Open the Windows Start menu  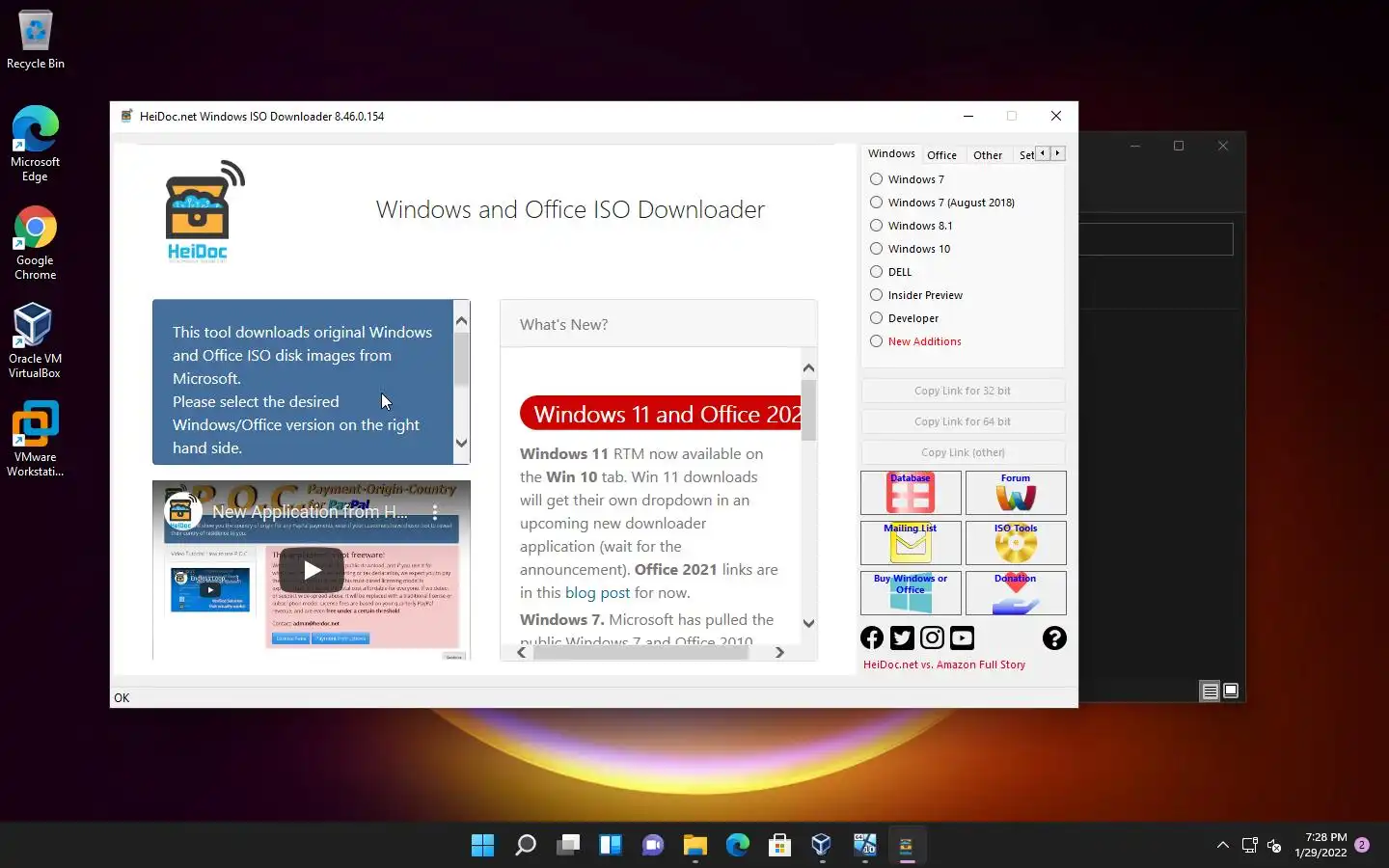482,846
